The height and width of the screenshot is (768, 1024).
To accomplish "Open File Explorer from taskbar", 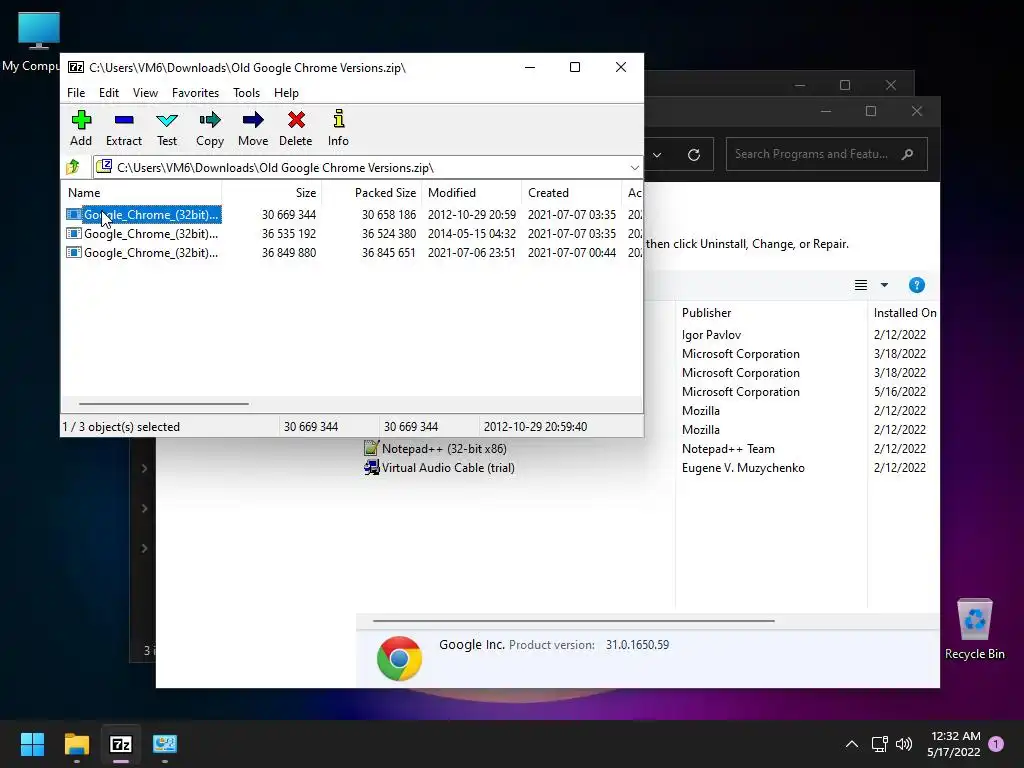I will click(x=76, y=744).
